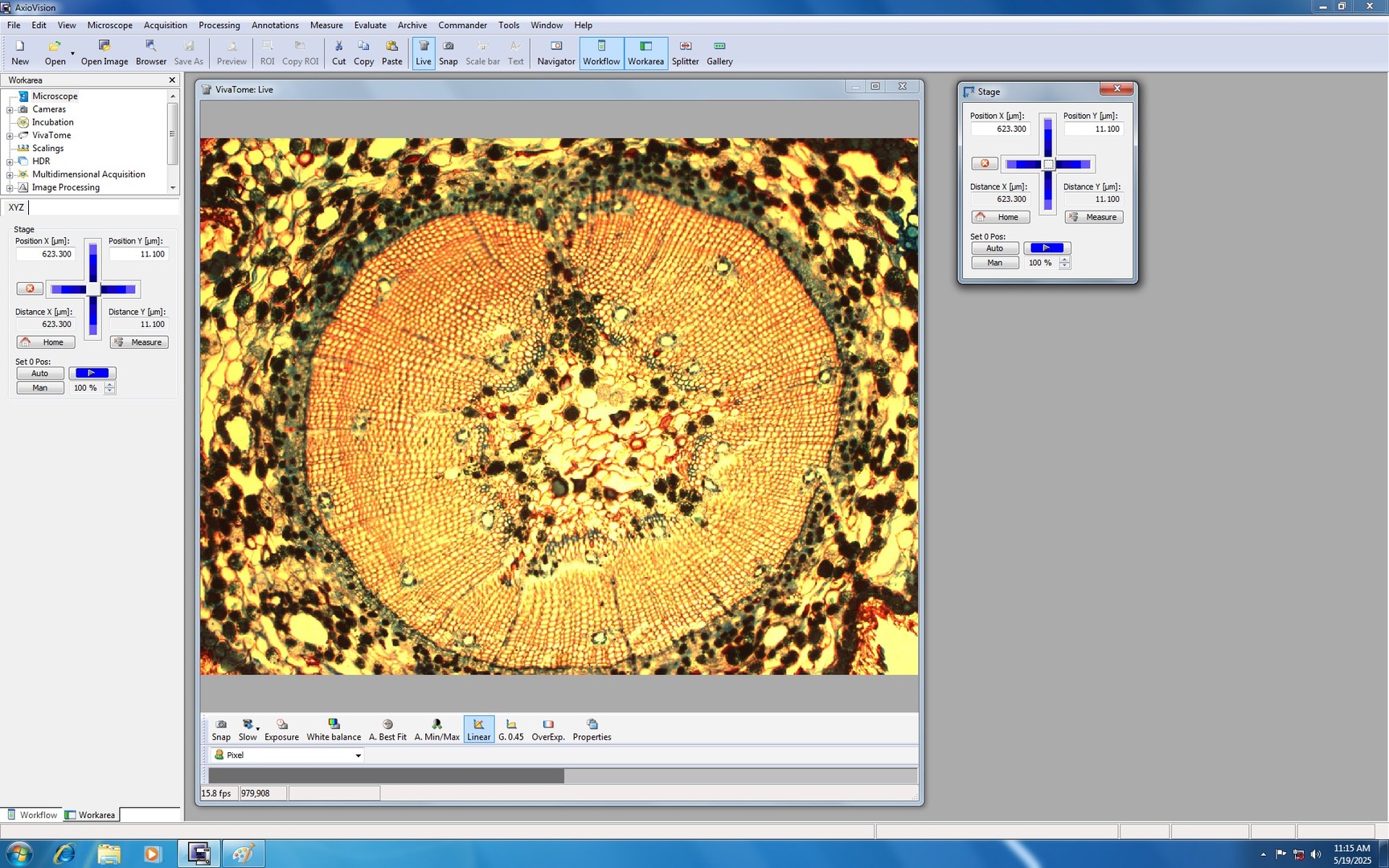Click Measure in the XYZ stage panel
The height and width of the screenshot is (868, 1389).
pyautogui.click(x=138, y=342)
